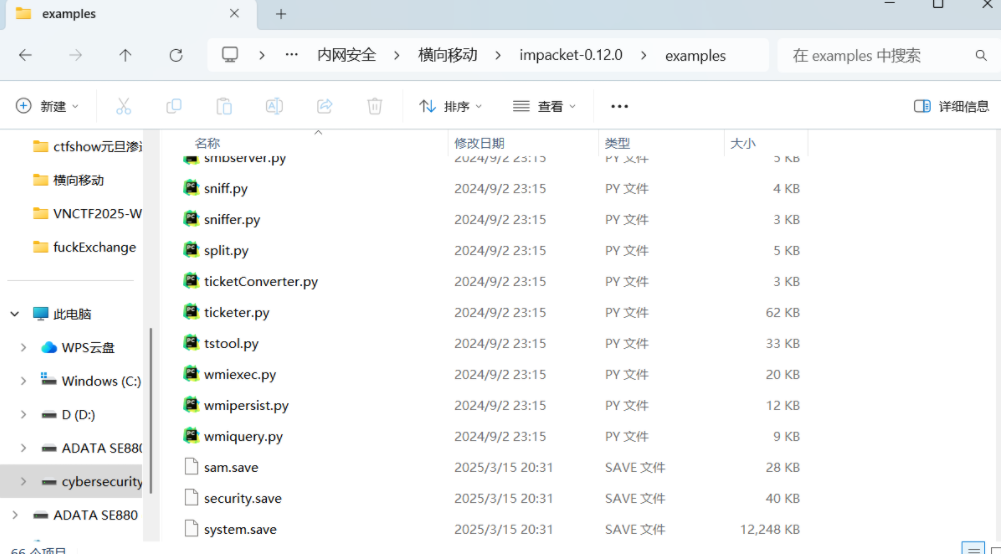
Task: Expand the last ADATA SE880 tree node
Action: 15,515
